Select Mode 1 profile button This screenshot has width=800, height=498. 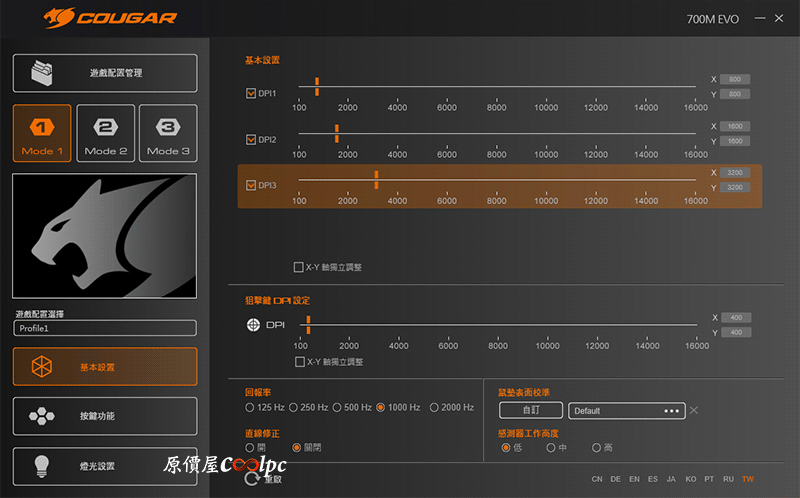tap(42, 133)
